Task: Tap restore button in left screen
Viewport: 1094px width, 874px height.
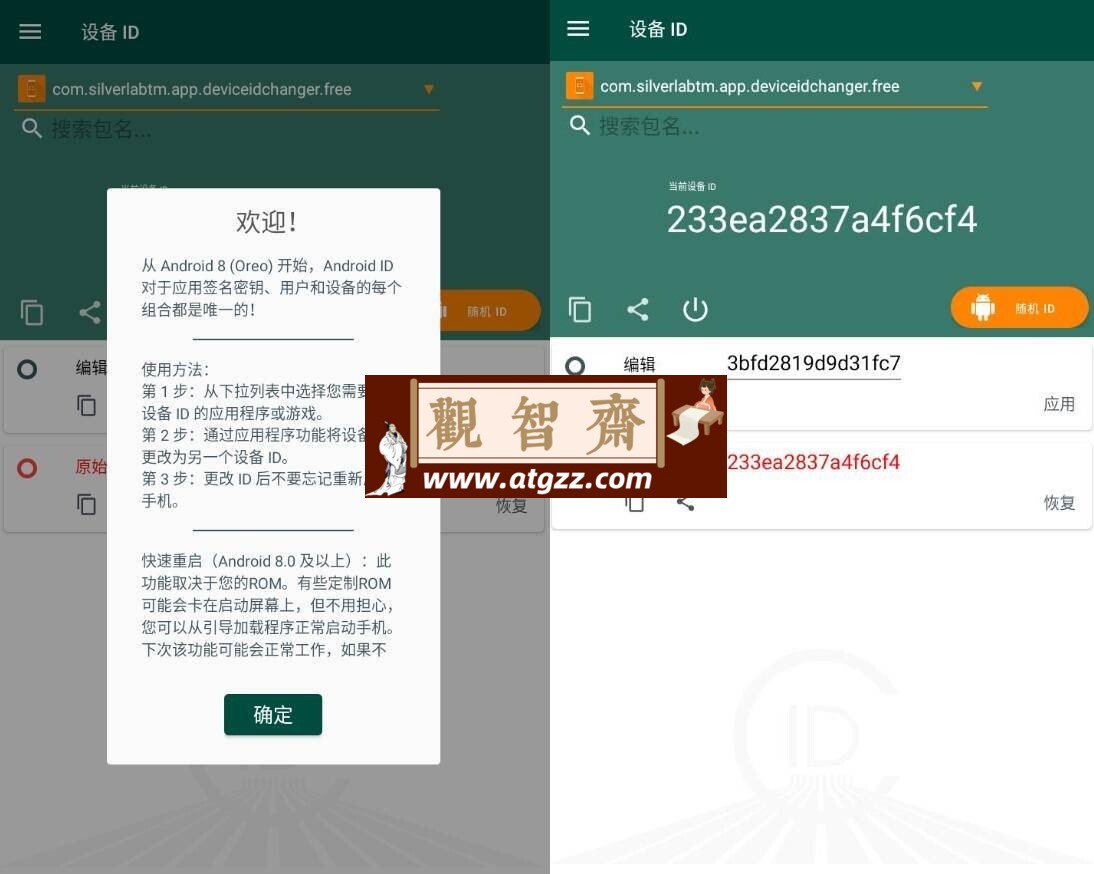Action: (x=511, y=506)
